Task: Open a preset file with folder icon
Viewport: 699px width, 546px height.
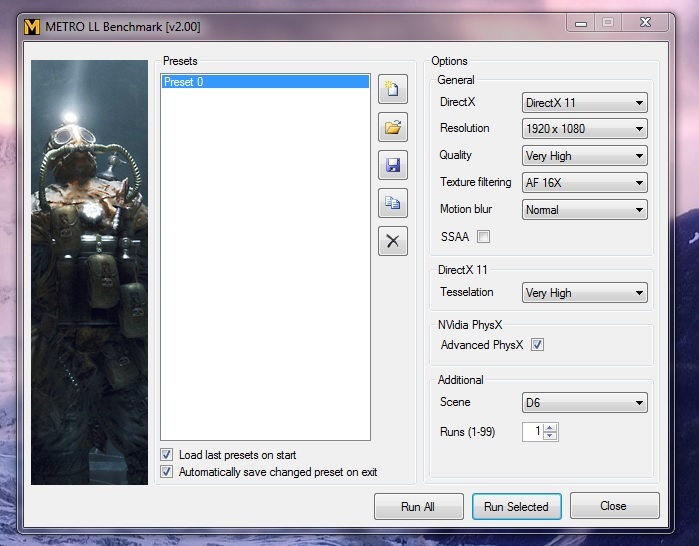Action: (393, 128)
